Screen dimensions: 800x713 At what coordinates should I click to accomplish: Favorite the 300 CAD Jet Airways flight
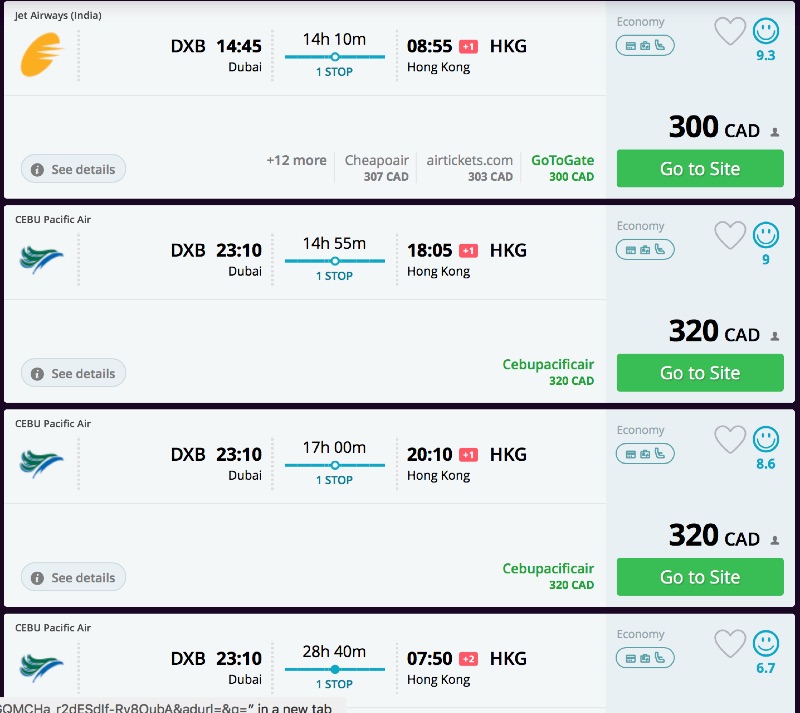(x=730, y=32)
